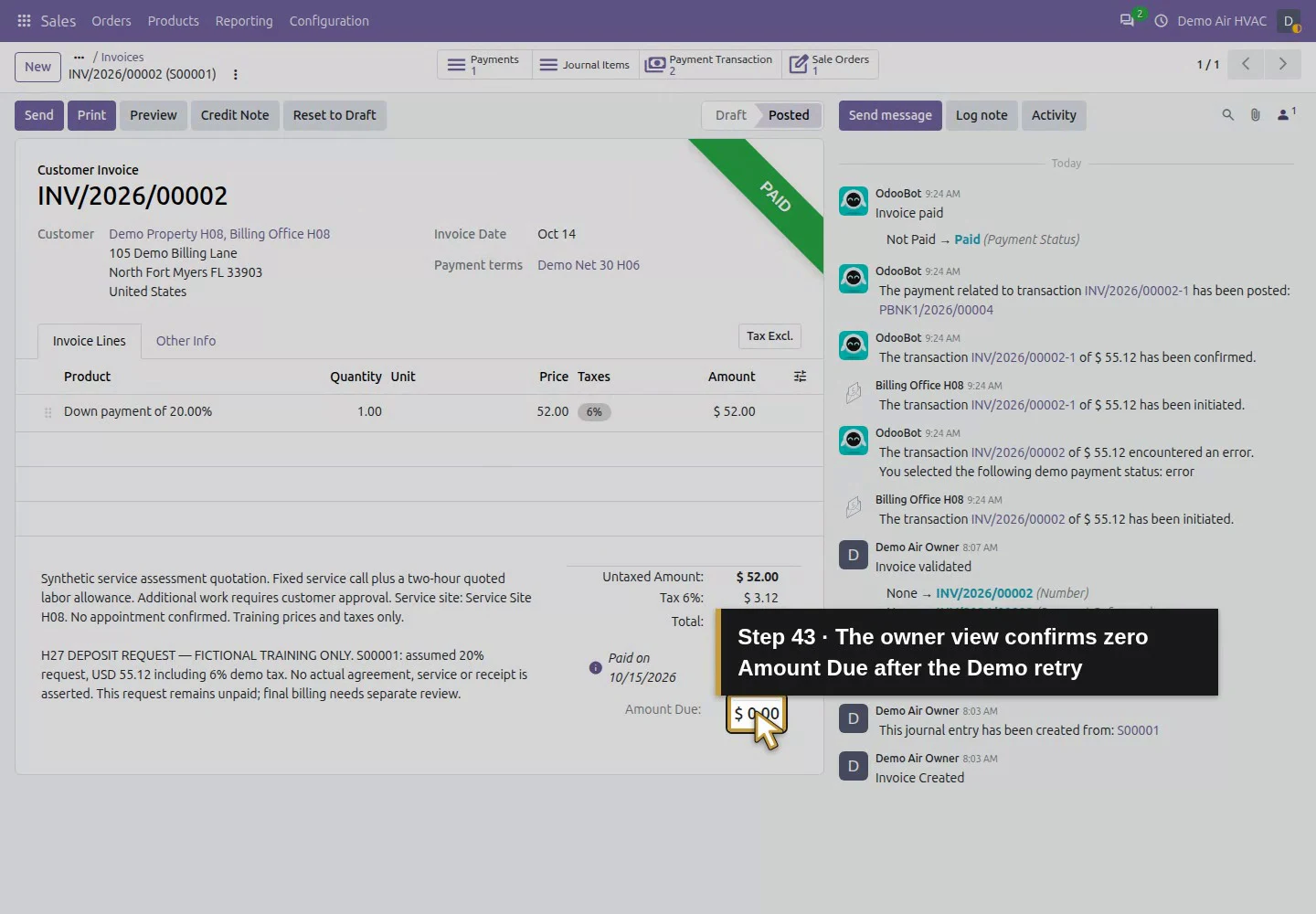Click the Send button

pyautogui.click(x=38, y=115)
